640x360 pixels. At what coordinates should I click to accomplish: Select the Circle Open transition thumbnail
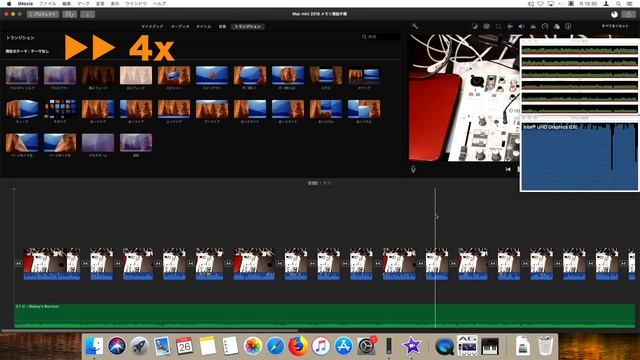tap(250, 75)
